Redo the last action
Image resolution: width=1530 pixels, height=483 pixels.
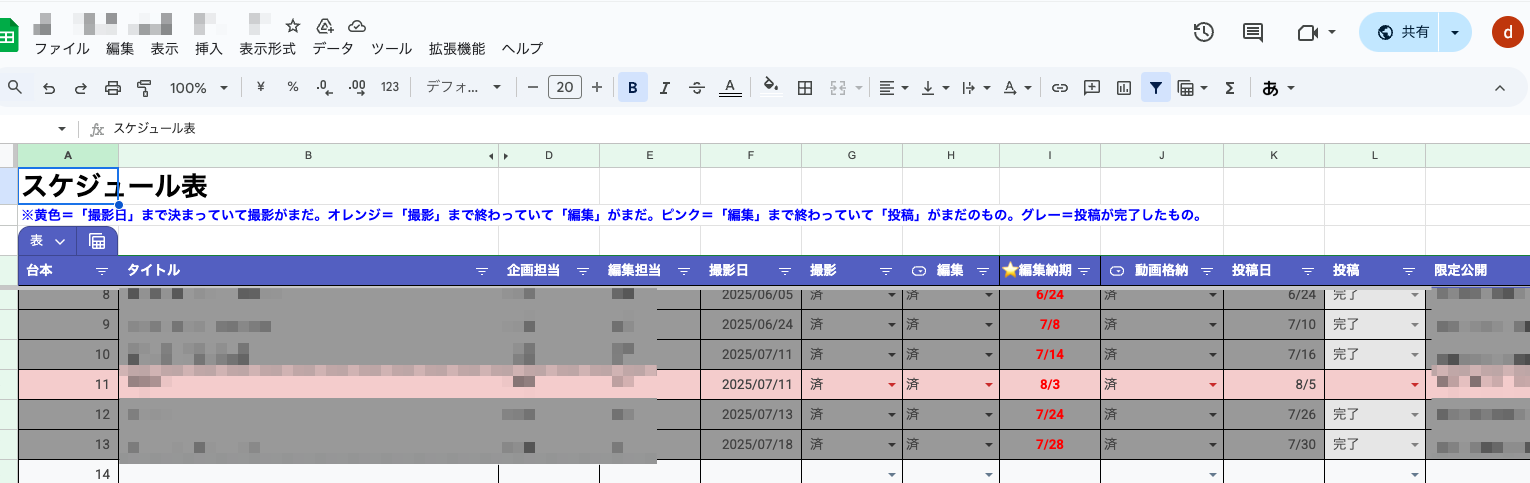coord(81,88)
